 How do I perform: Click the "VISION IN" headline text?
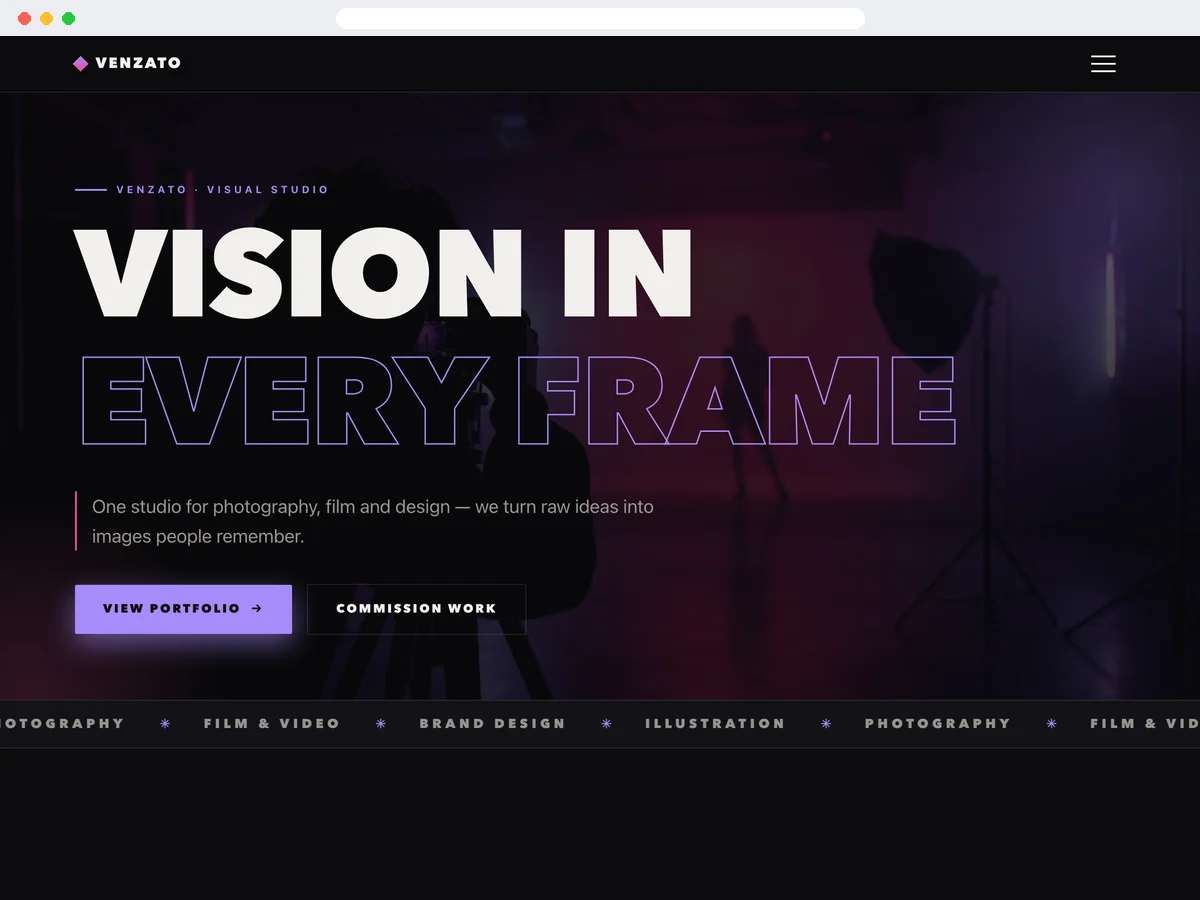coord(384,272)
